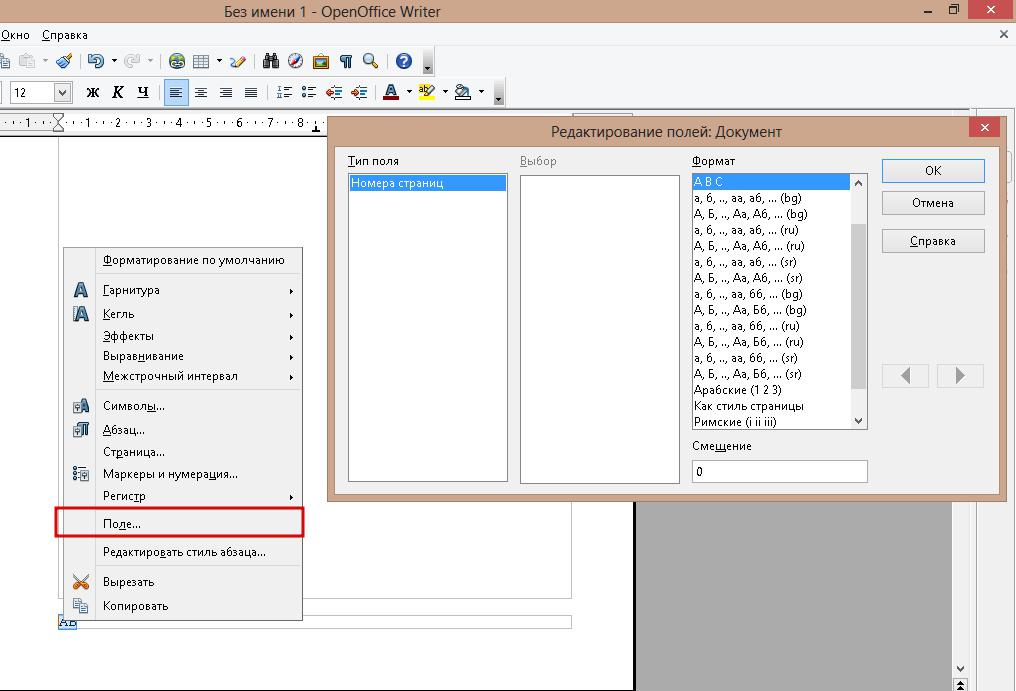Image resolution: width=1016 pixels, height=691 pixels.
Task: Toggle Nonprinting Characters pilcrow icon
Action: (x=345, y=61)
